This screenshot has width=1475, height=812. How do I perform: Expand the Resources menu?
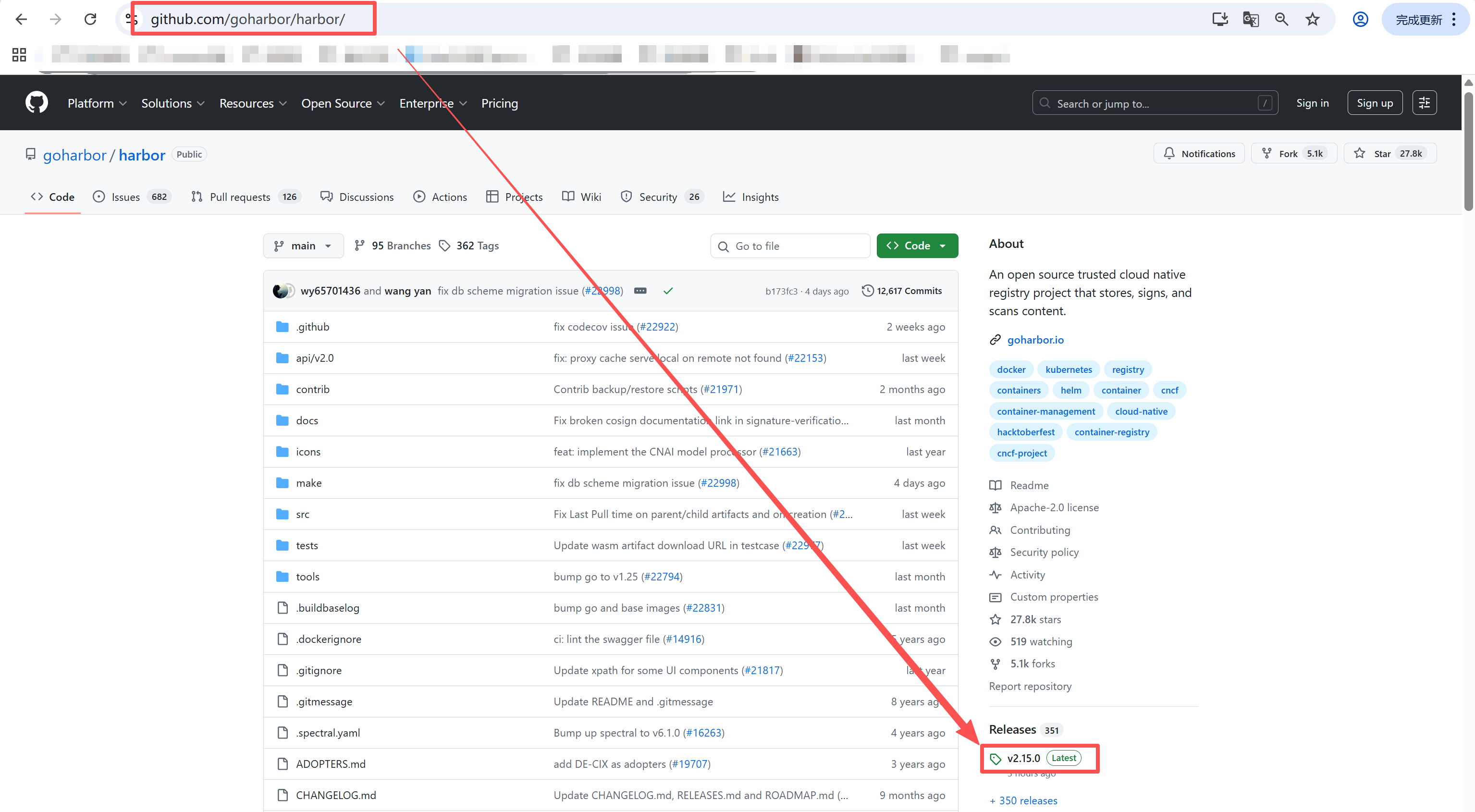(253, 104)
